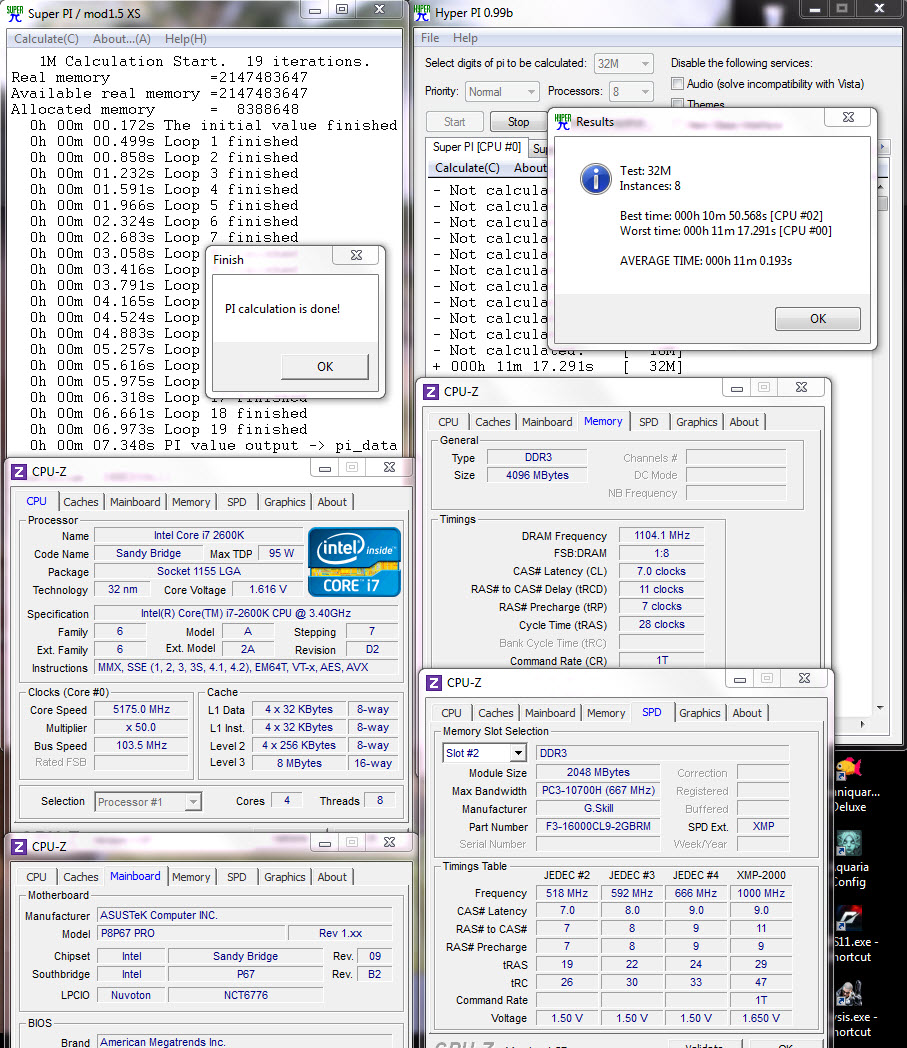The height and width of the screenshot is (1048, 907).
Task: Switch to CPU tab in CPU-Z Mainboard window
Action: tap(36, 877)
